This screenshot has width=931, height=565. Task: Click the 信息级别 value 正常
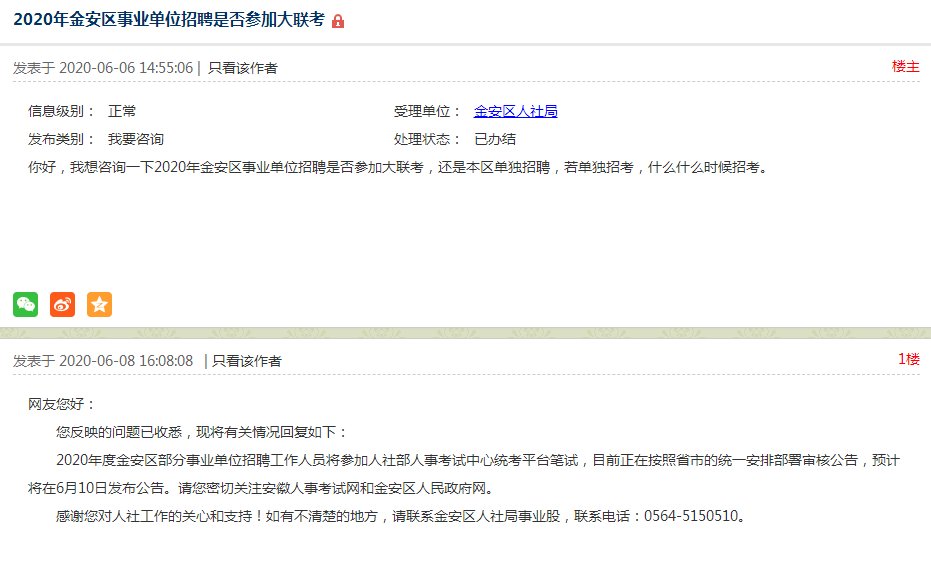point(122,111)
